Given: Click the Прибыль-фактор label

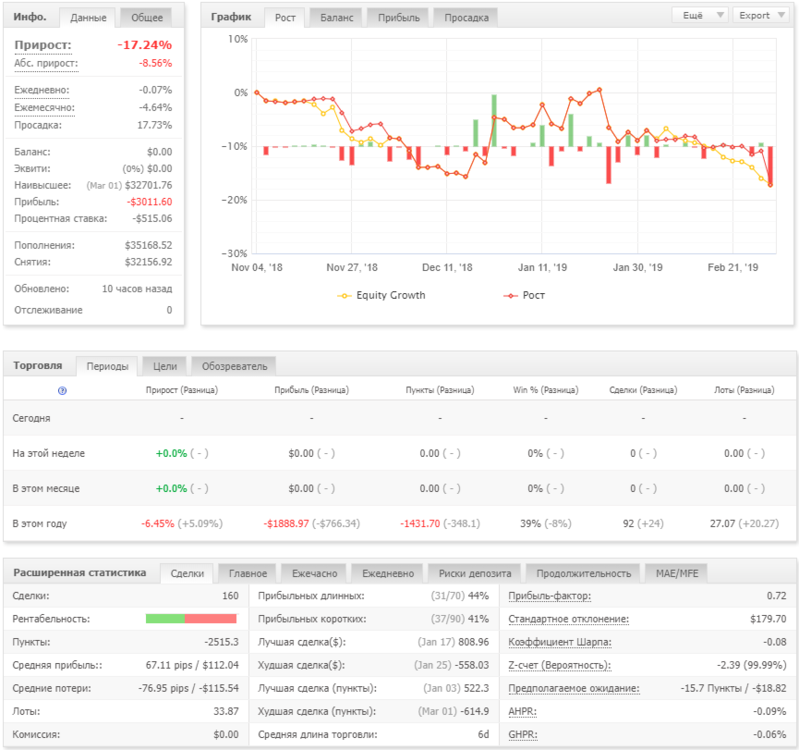Looking at the screenshot, I should [549, 596].
